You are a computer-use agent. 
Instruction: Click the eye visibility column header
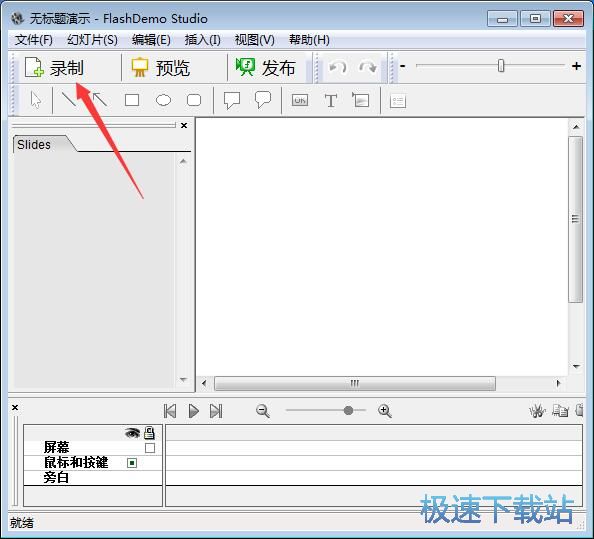132,433
